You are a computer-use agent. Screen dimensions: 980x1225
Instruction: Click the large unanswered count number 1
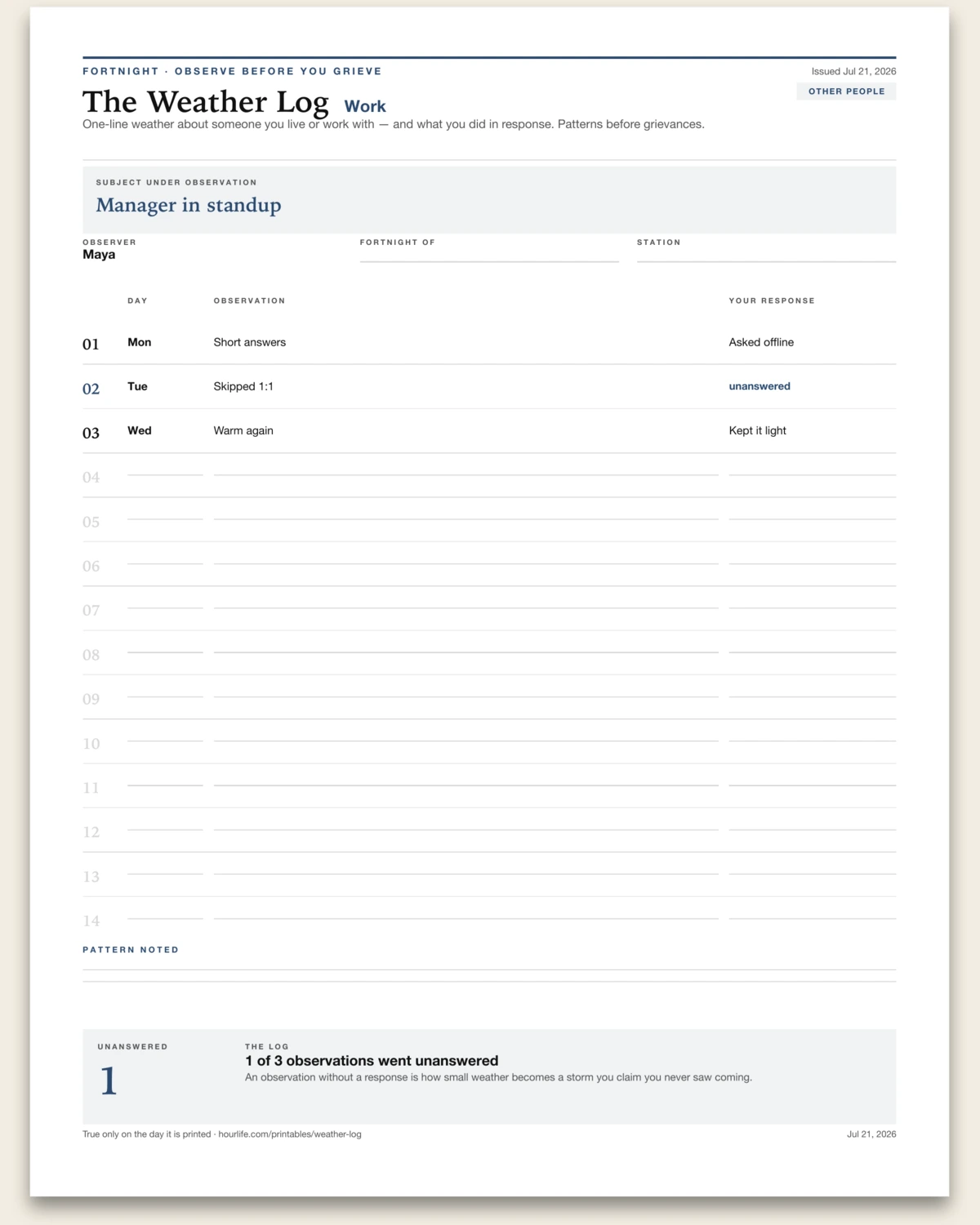(x=109, y=1081)
